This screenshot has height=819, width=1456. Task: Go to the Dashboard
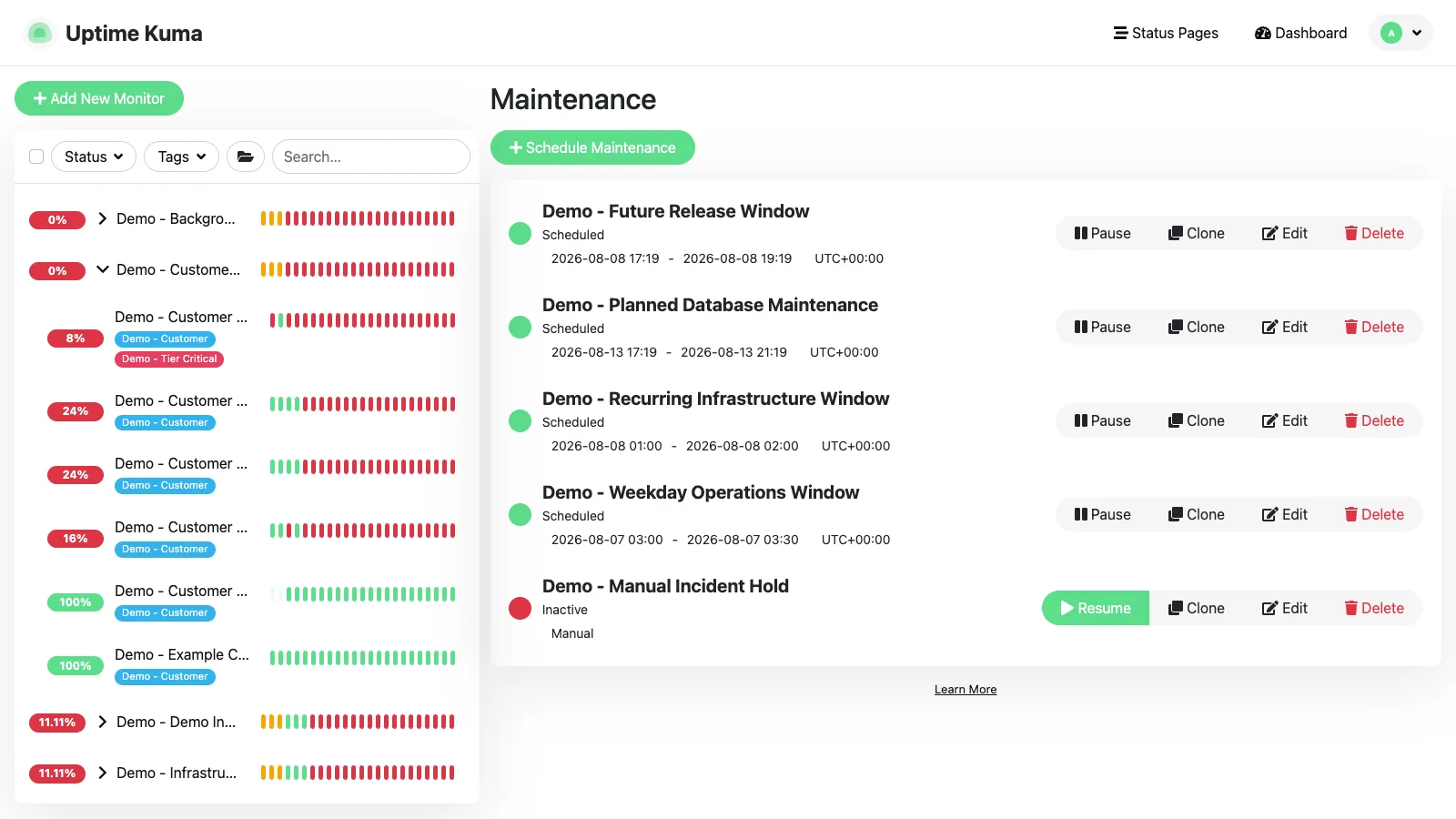coord(1300,33)
